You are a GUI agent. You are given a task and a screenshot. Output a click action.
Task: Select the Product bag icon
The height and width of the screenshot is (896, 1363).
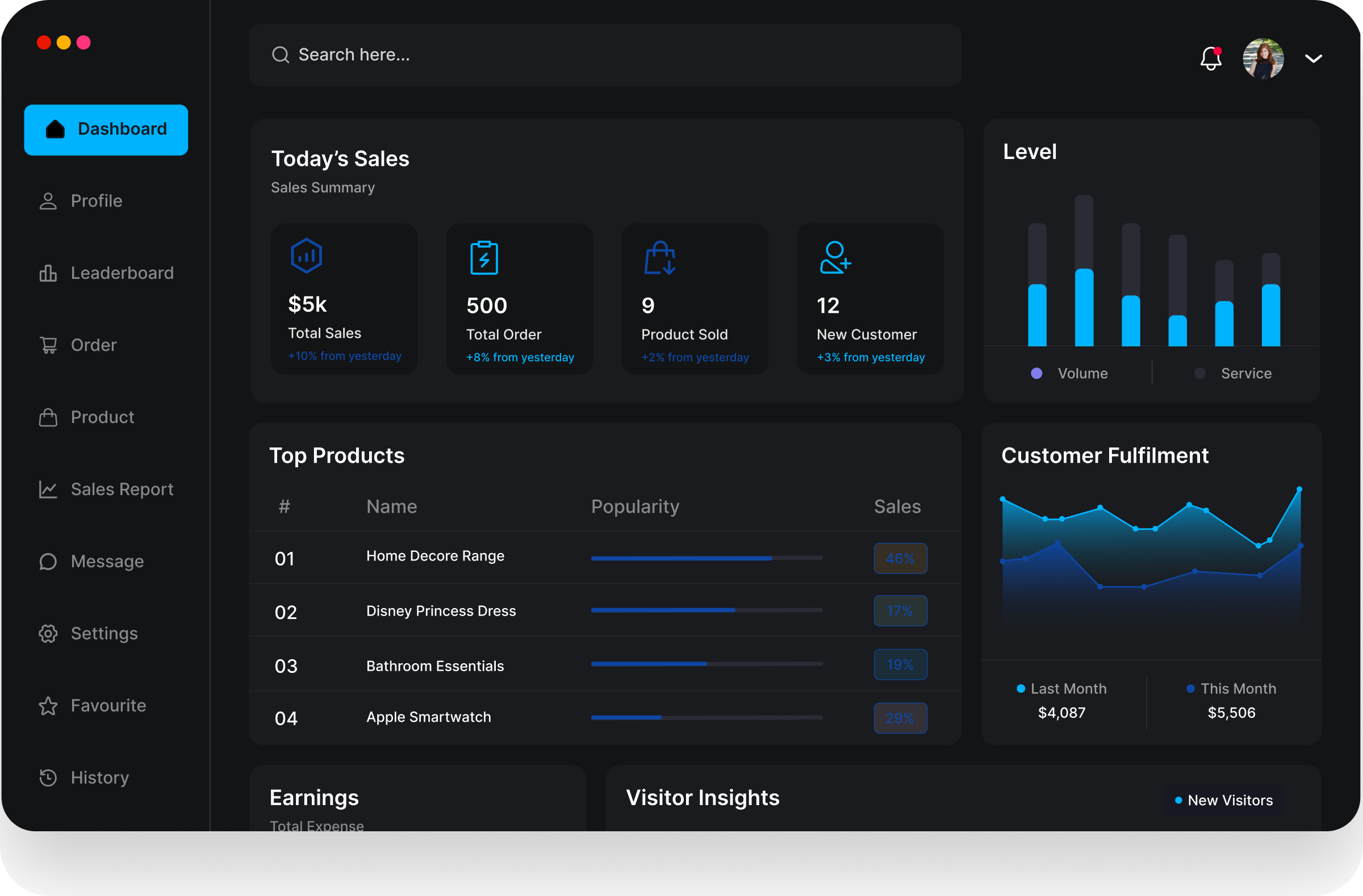pyautogui.click(x=48, y=417)
